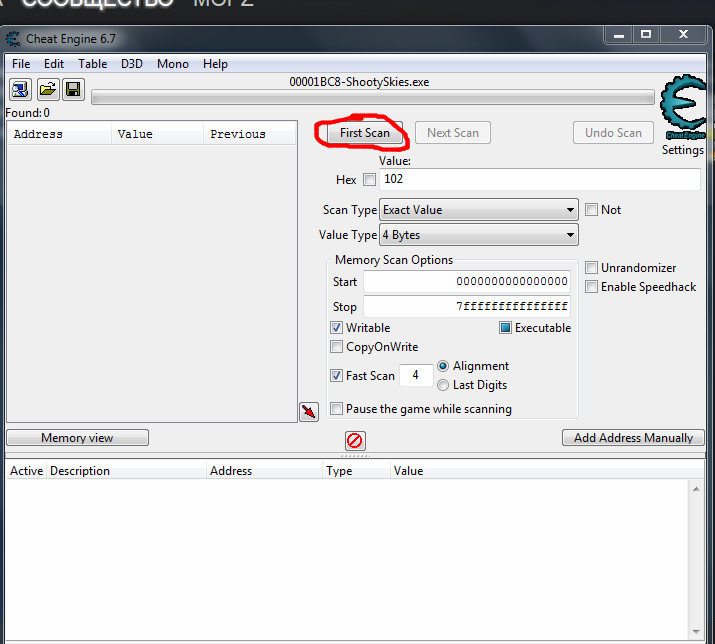Toggle the Hex checkbox
The height and width of the screenshot is (644, 715).
pos(369,180)
